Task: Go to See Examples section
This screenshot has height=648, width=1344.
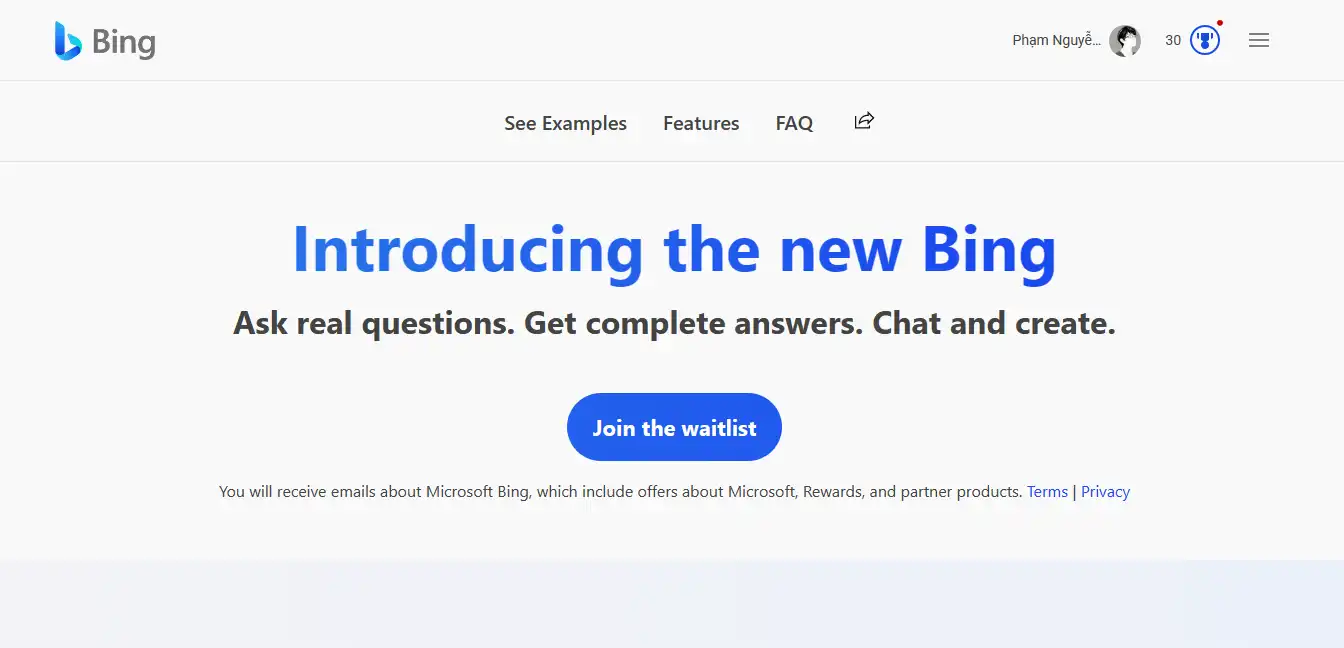Action: click(565, 123)
